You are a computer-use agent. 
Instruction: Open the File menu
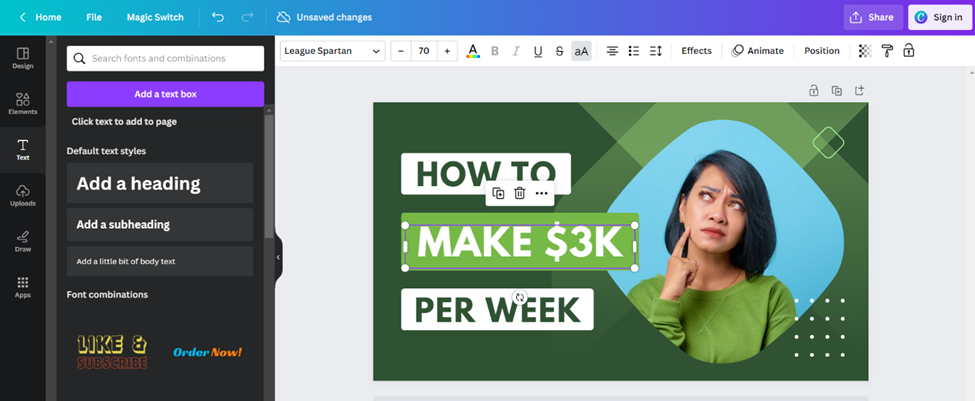point(94,17)
